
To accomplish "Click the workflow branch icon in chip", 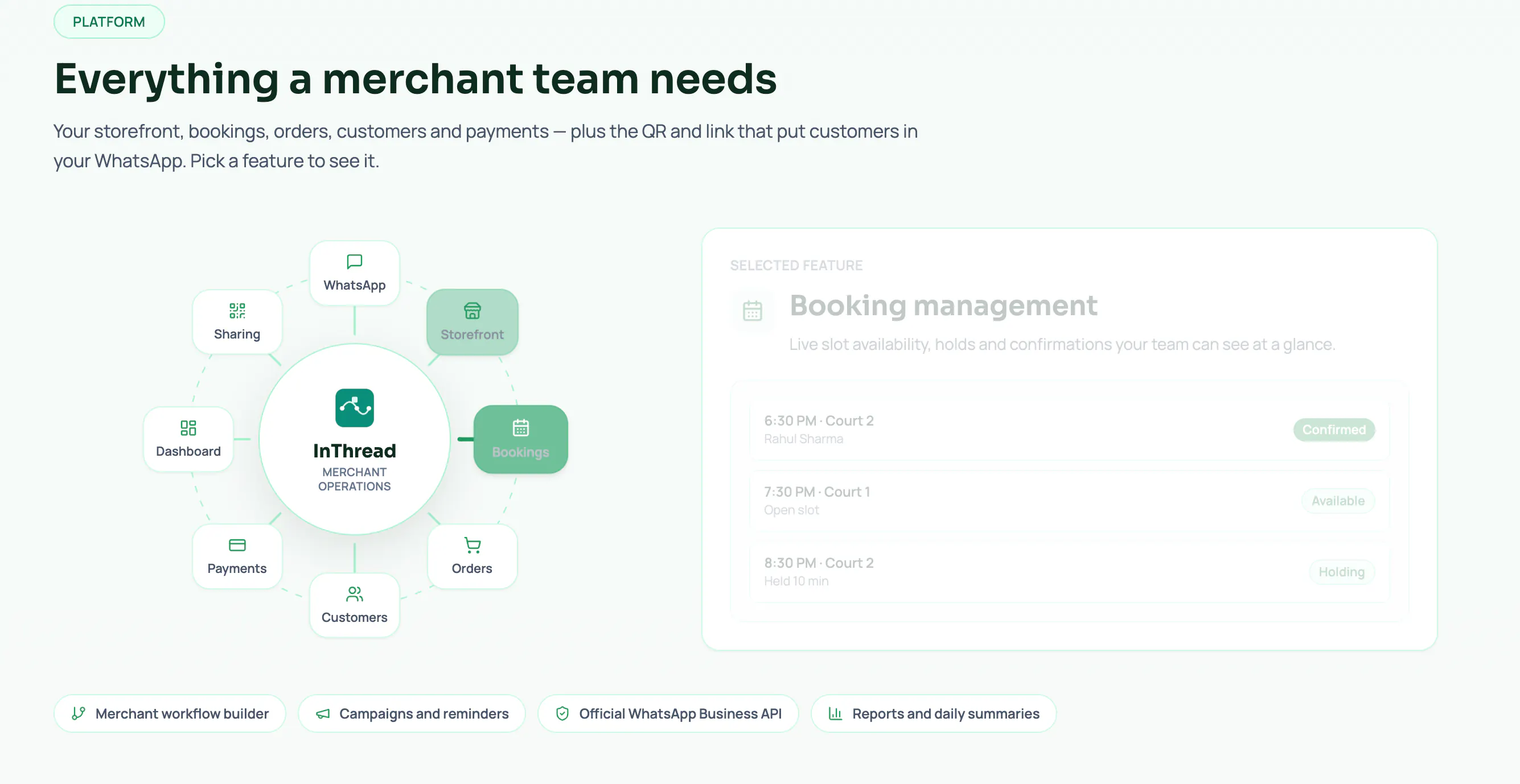I will click(x=79, y=714).
